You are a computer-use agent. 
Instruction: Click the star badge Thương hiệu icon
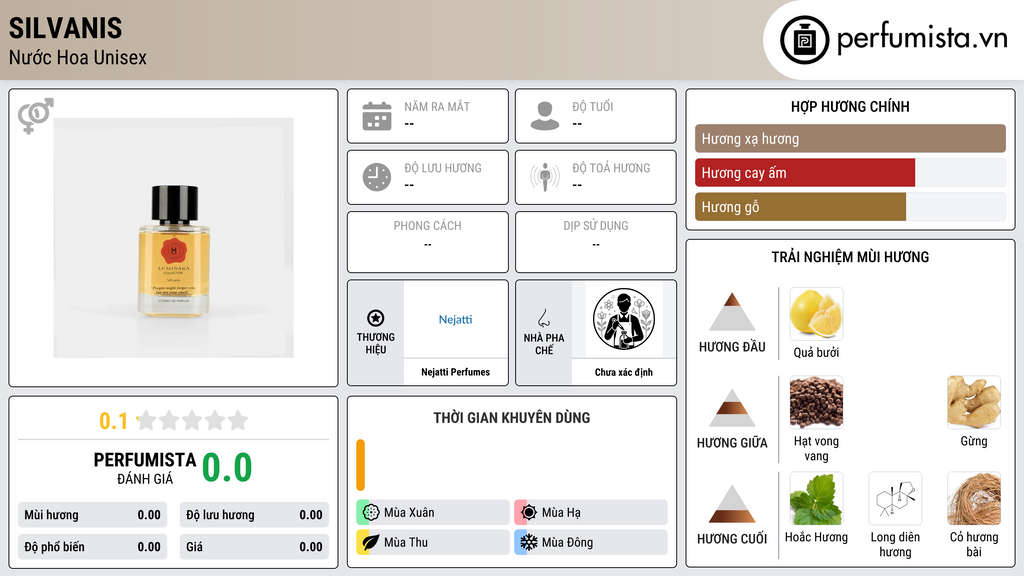[x=376, y=318]
